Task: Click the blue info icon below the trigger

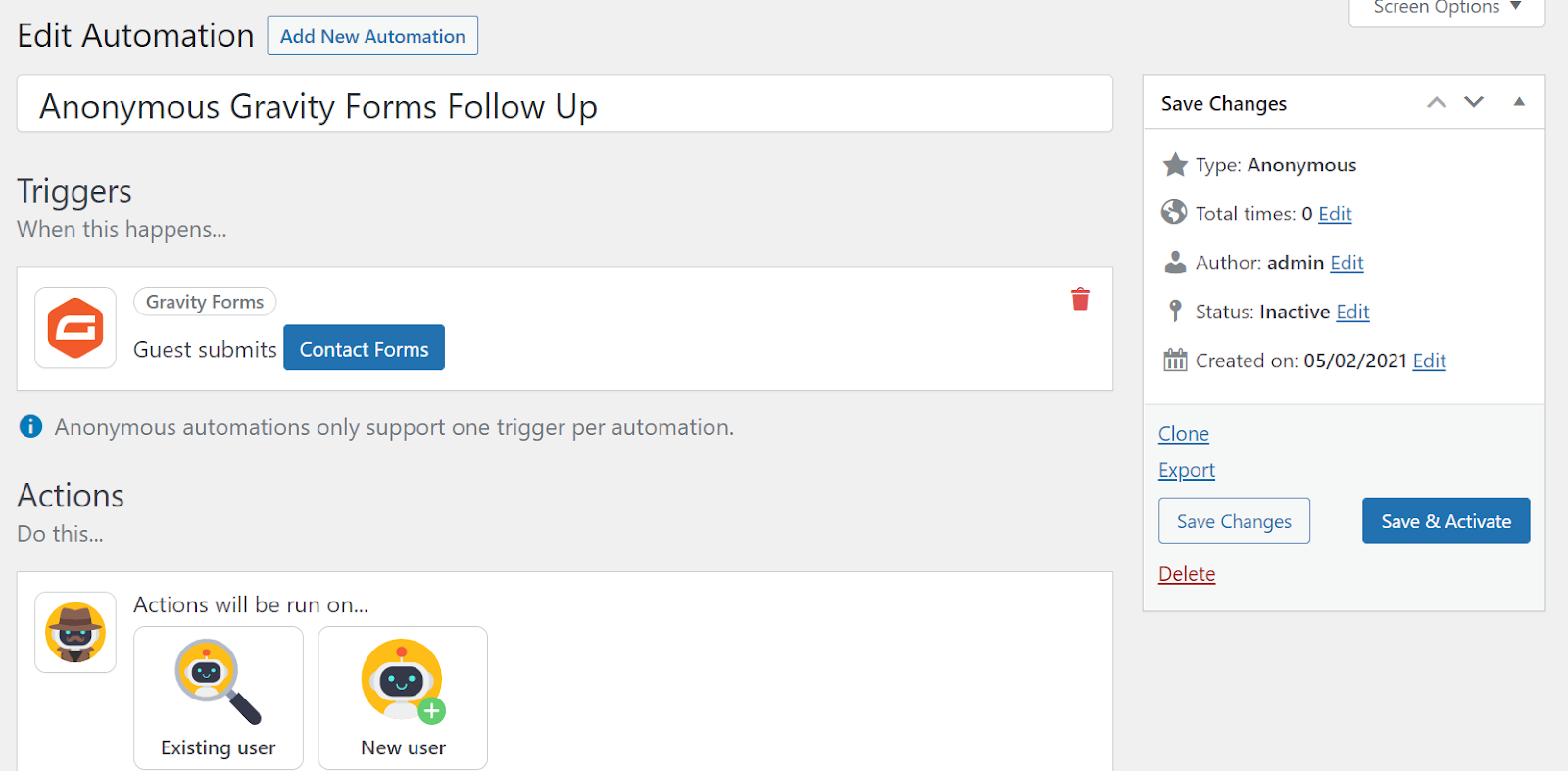Action: 31,427
